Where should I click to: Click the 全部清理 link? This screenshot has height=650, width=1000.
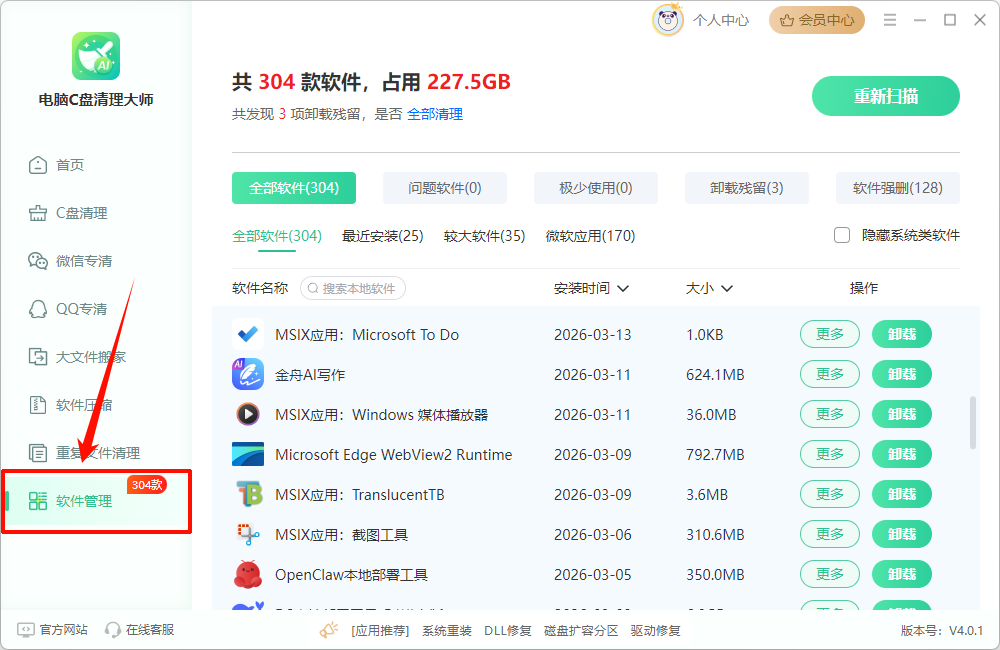[x=438, y=114]
